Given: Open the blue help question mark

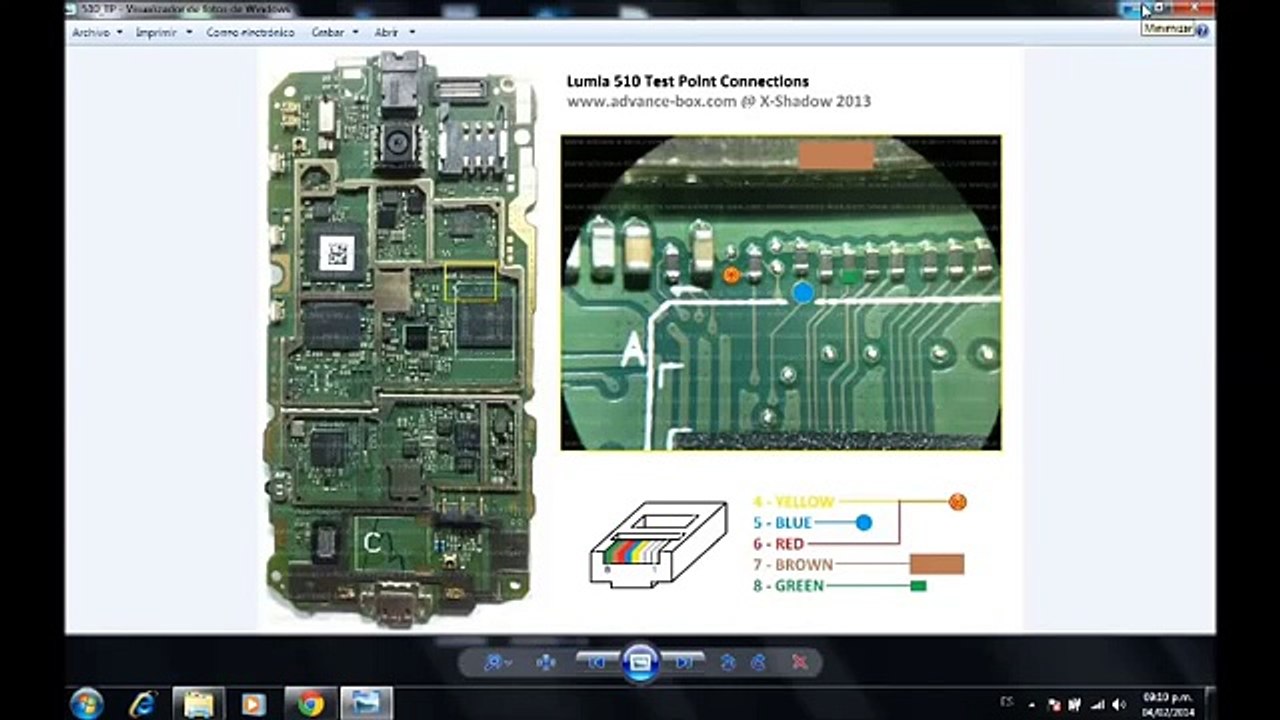Looking at the screenshot, I should point(1202,31).
